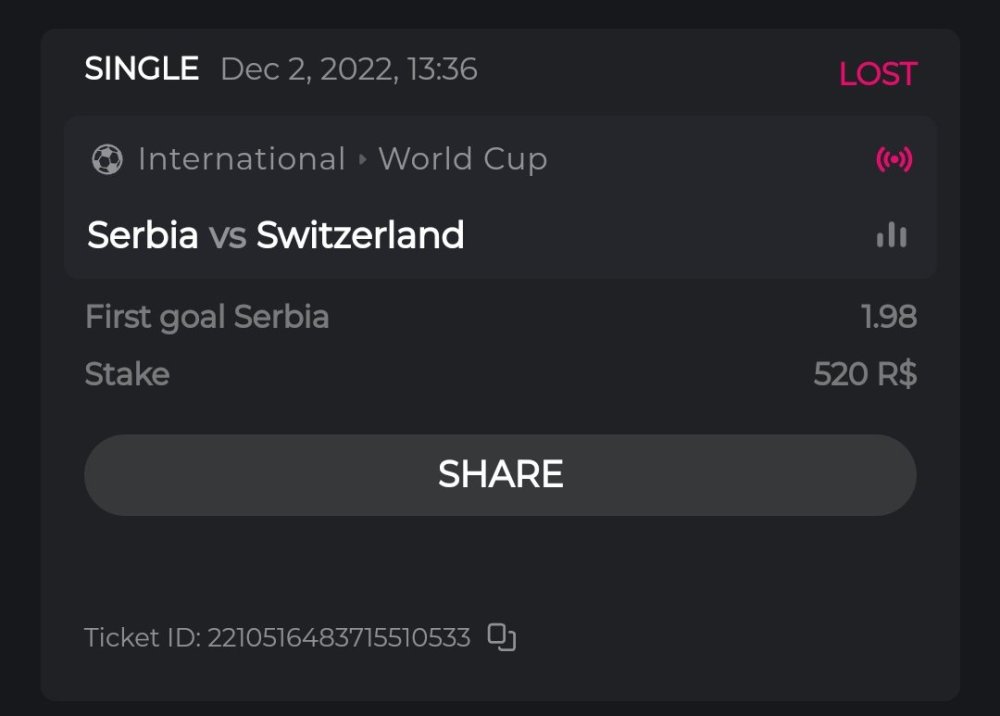This screenshot has width=1000, height=716.
Task: Click the SINGLE bet type label
Action: pos(141,69)
